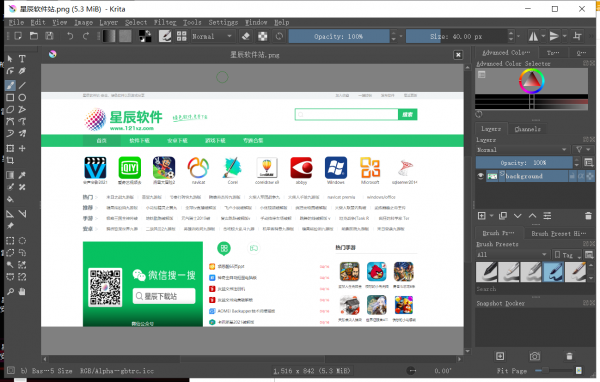Image resolution: width=600 pixels, height=382 pixels.
Task: Close the document tab with X
Action: [x=458, y=55]
